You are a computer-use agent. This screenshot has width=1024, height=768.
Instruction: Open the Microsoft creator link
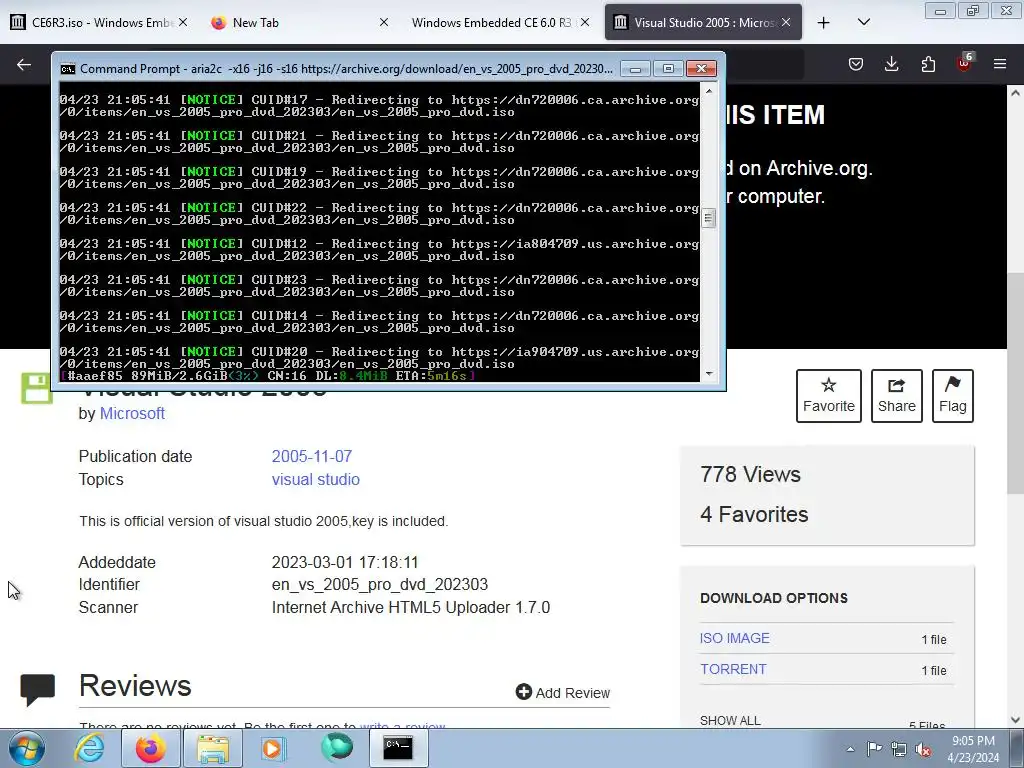click(x=132, y=413)
